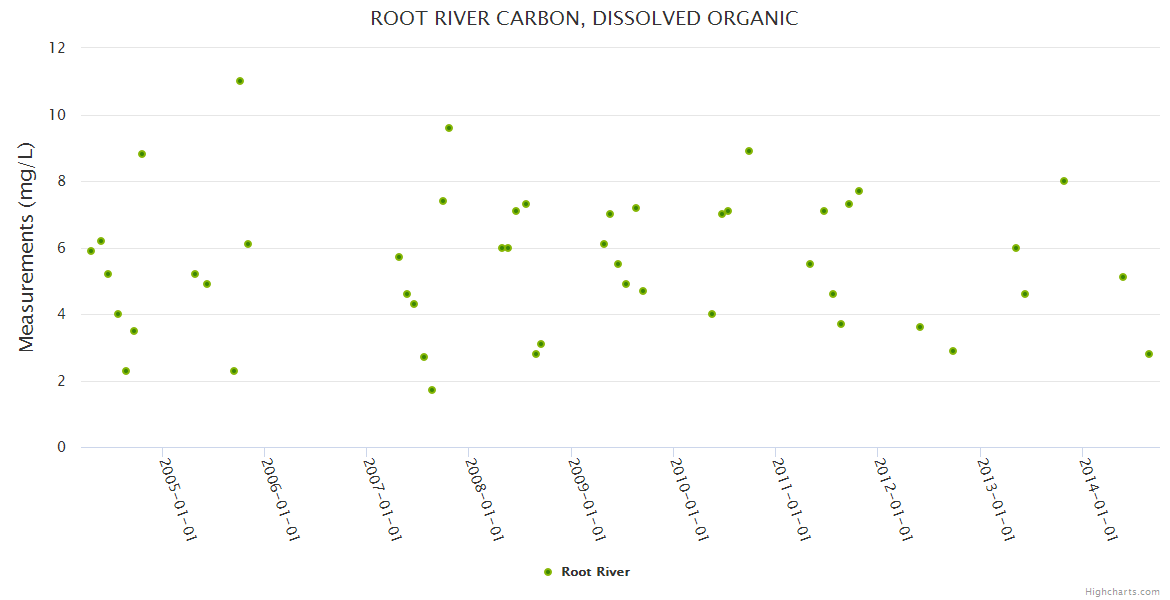This screenshot has height=600, width=1170.
Task: Click the 5.1 mg/L point in 2014
Action: (1123, 277)
